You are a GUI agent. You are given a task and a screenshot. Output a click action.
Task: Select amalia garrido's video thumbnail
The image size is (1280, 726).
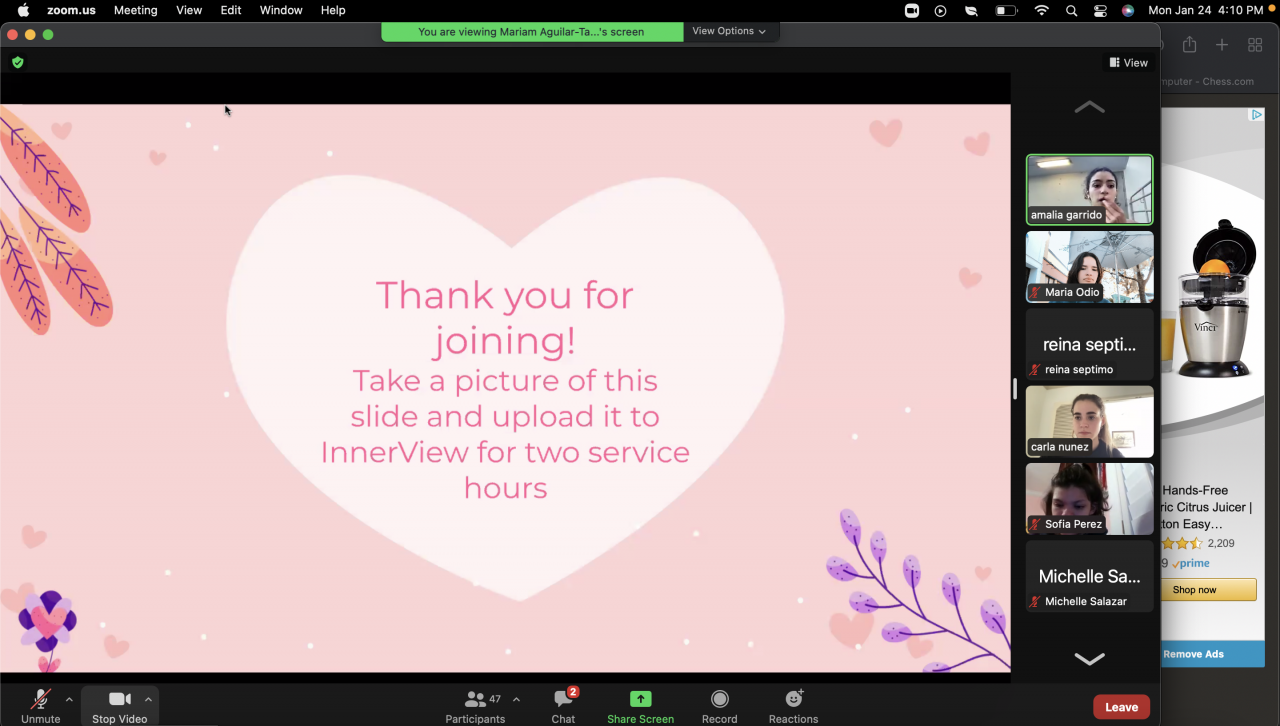pyautogui.click(x=1089, y=190)
